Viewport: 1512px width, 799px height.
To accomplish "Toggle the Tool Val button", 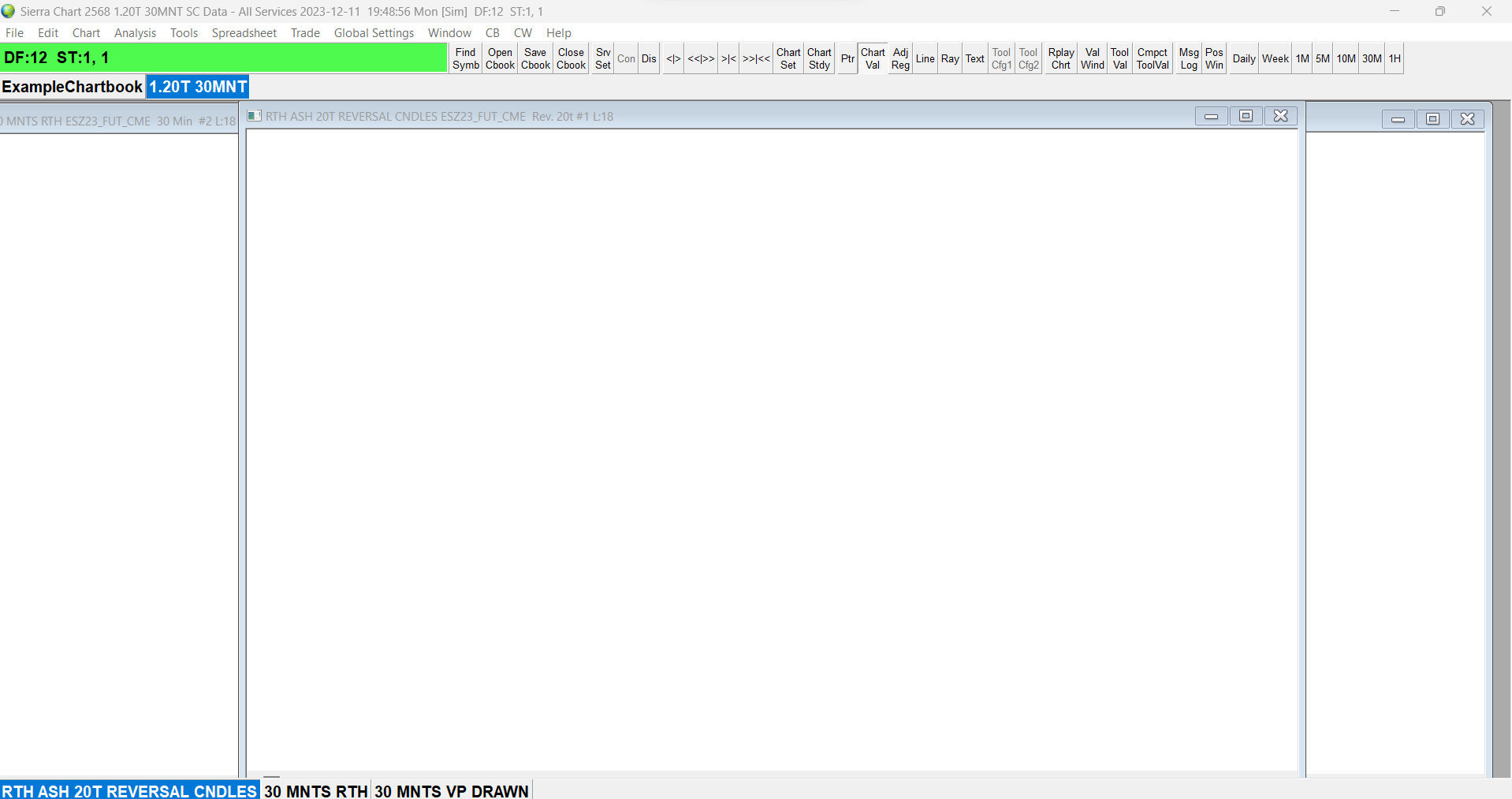I will pos(1119,58).
